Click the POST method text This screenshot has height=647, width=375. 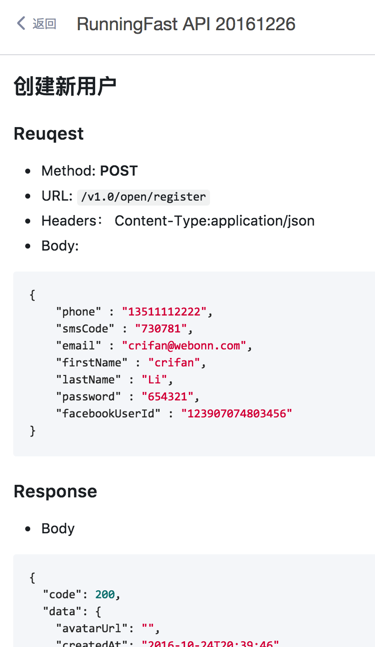pyautogui.click(x=119, y=171)
